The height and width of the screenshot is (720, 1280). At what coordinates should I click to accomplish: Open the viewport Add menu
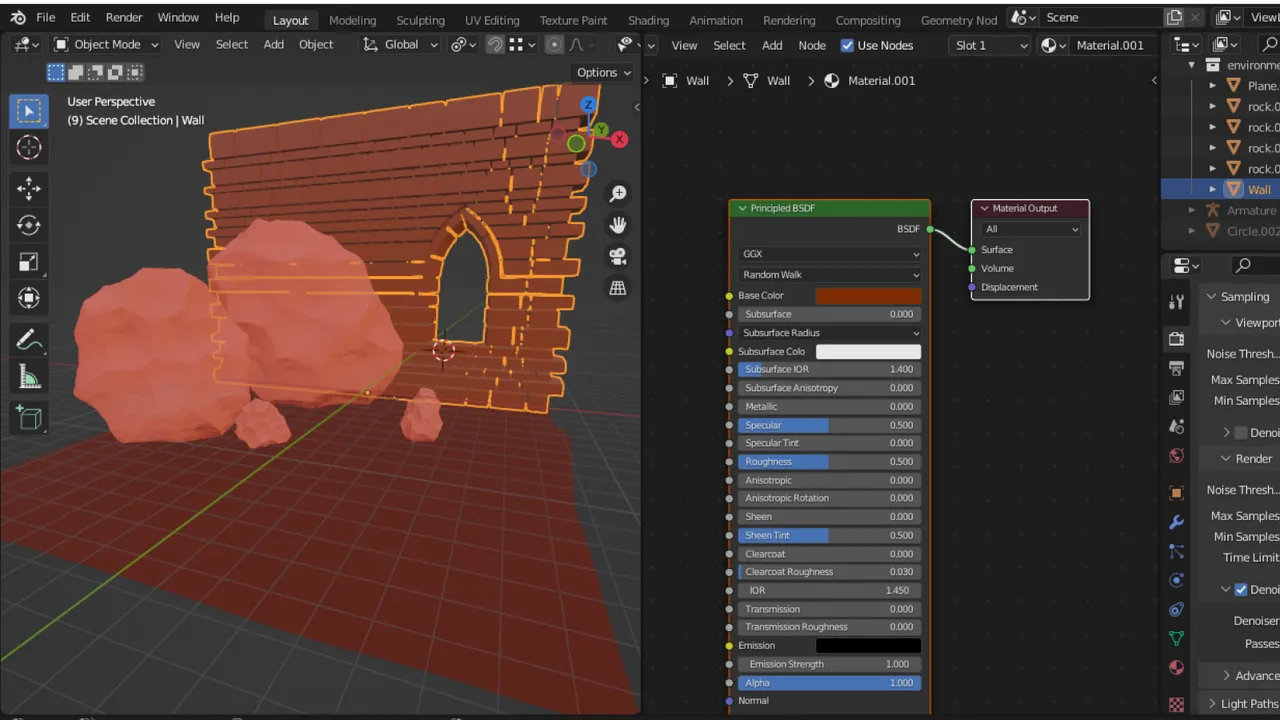pos(273,45)
